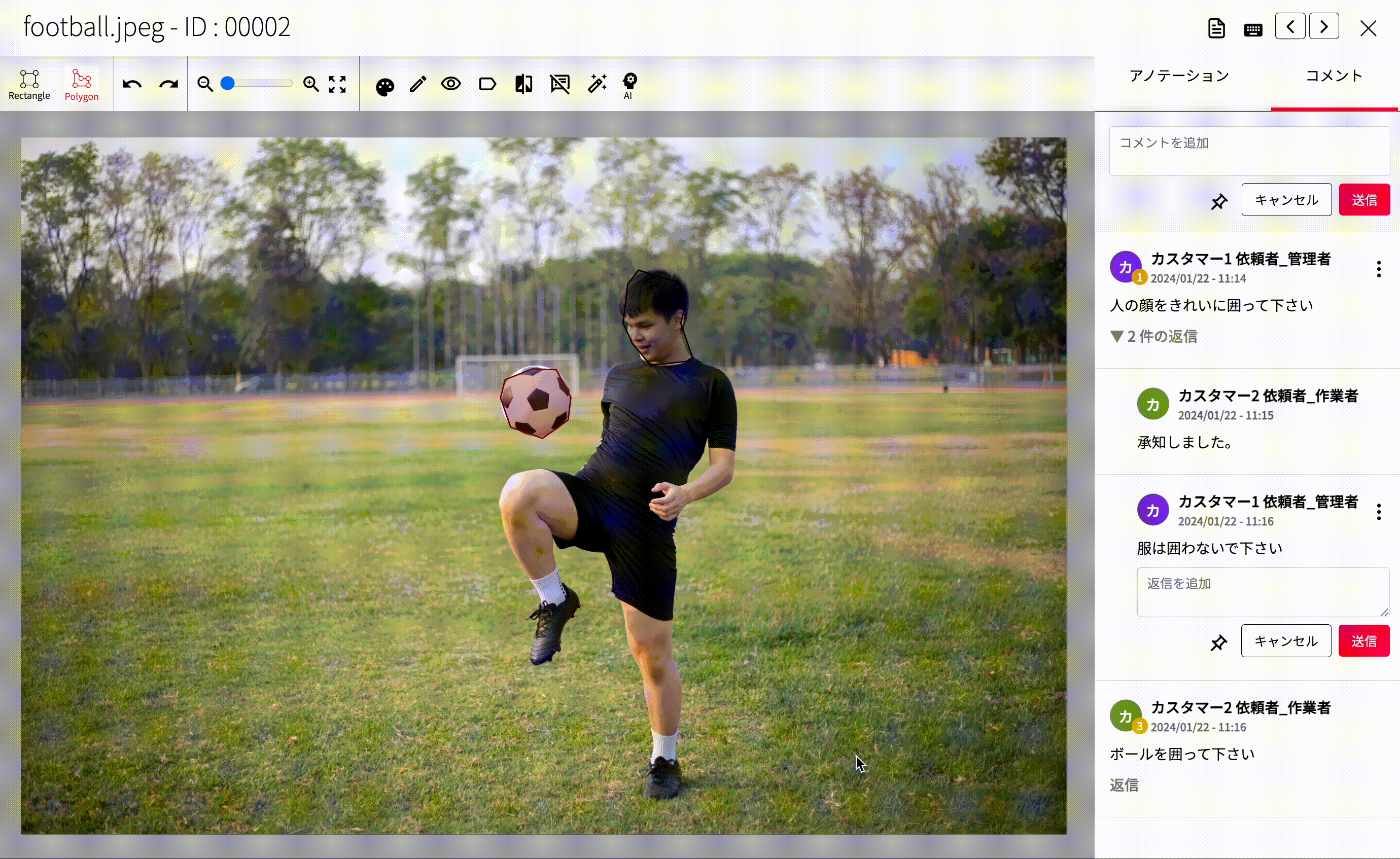The height and width of the screenshot is (859, 1400).
Task: Select the pencil edit tool
Action: click(x=417, y=85)
